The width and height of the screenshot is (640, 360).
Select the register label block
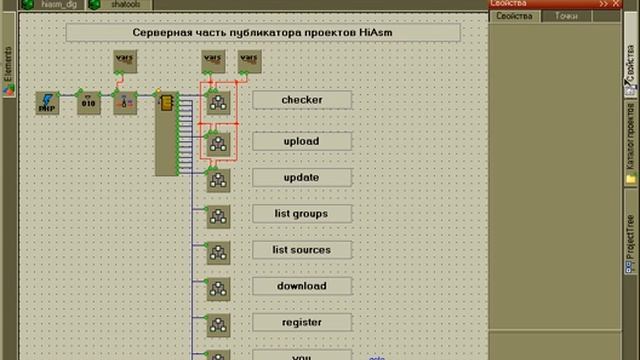tap(302, 322)
